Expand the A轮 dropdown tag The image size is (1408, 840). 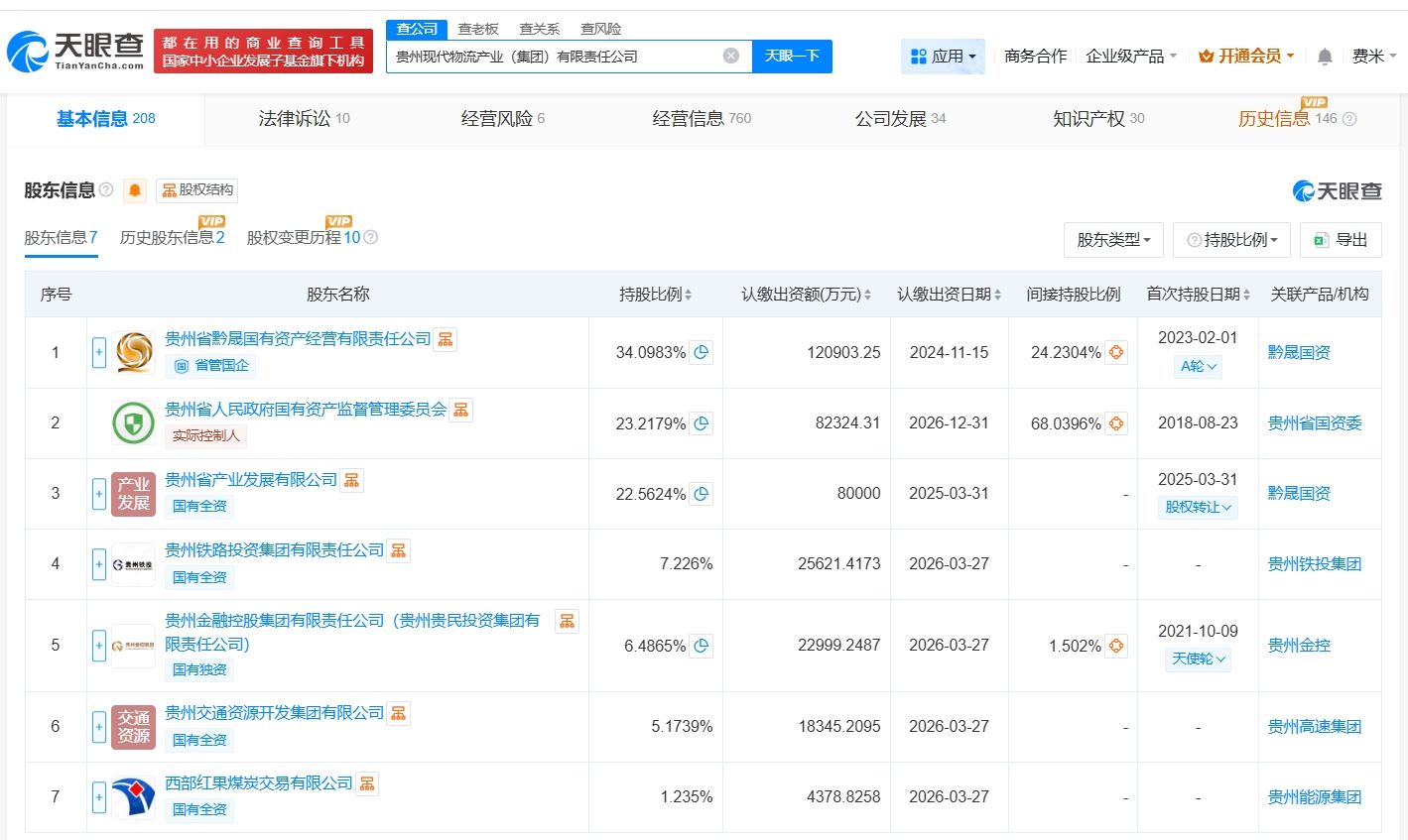1198,366
